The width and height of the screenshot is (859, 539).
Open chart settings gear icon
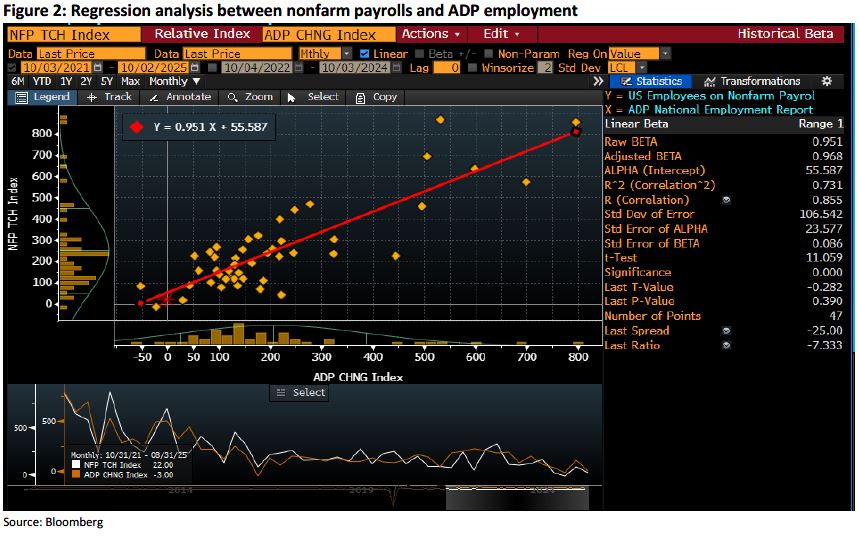coord(826,81)
